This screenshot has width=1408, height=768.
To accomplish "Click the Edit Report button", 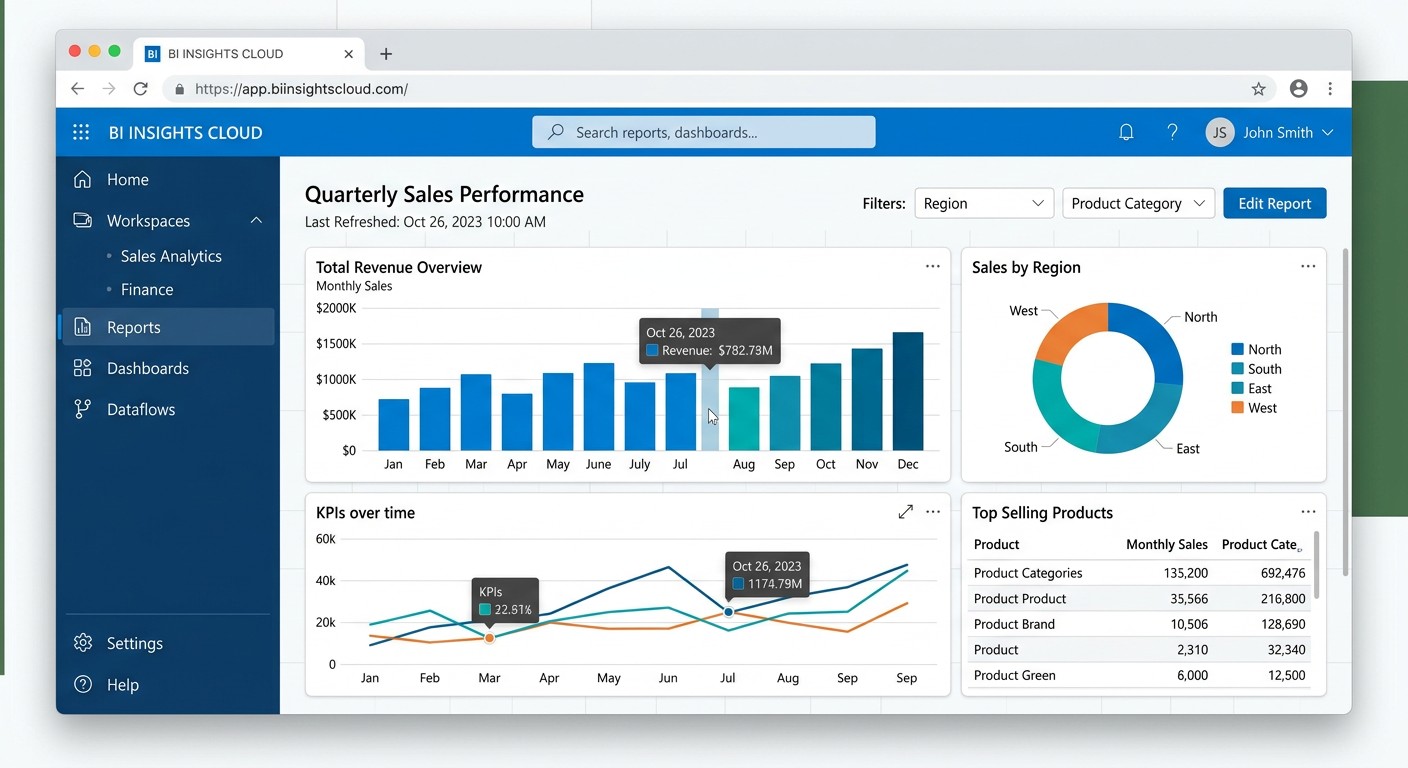I will [1275, 203].
